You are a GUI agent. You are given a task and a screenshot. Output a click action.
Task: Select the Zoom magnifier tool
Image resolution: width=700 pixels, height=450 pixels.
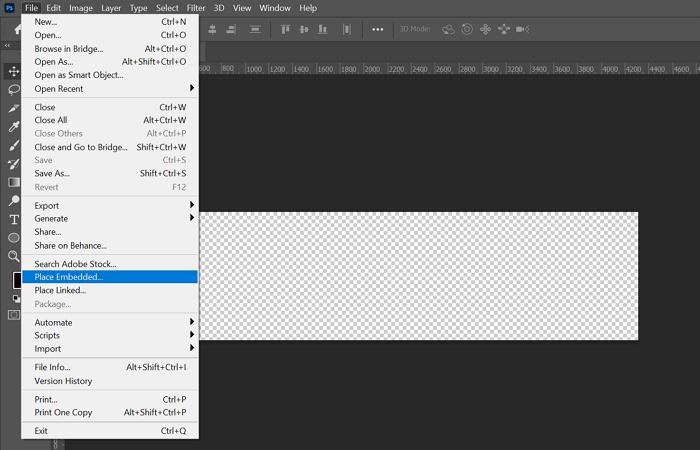(x=14, y=256)
